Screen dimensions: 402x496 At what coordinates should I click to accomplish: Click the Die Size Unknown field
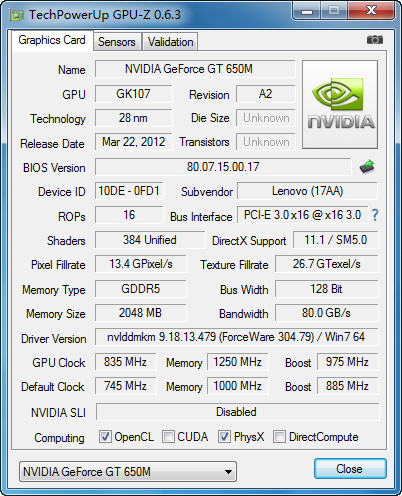(x=266, y=118)
